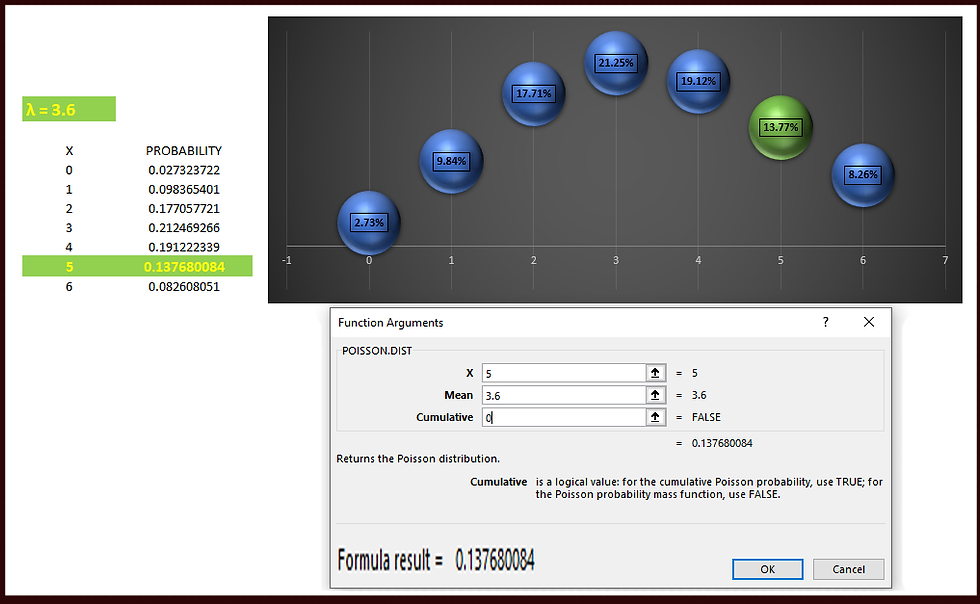Select the highlighted X value 5 cell
The image size is (980, 604).
[x=69, y=267]
